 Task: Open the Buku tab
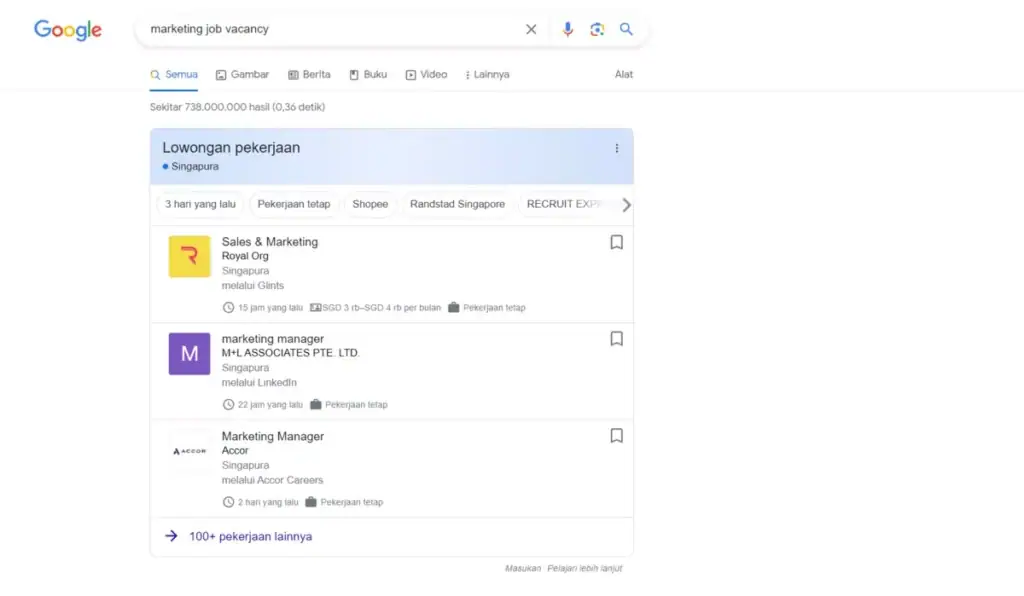pyautogui.click(x=368, y=74)
